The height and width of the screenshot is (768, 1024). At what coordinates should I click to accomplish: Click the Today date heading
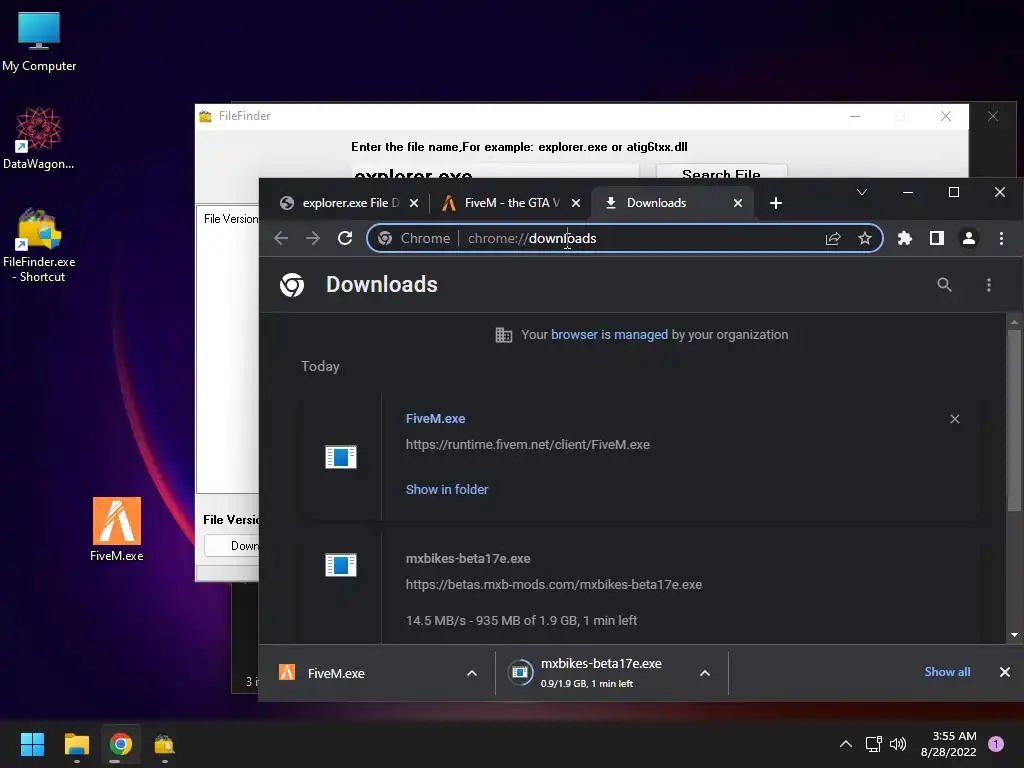320,366
